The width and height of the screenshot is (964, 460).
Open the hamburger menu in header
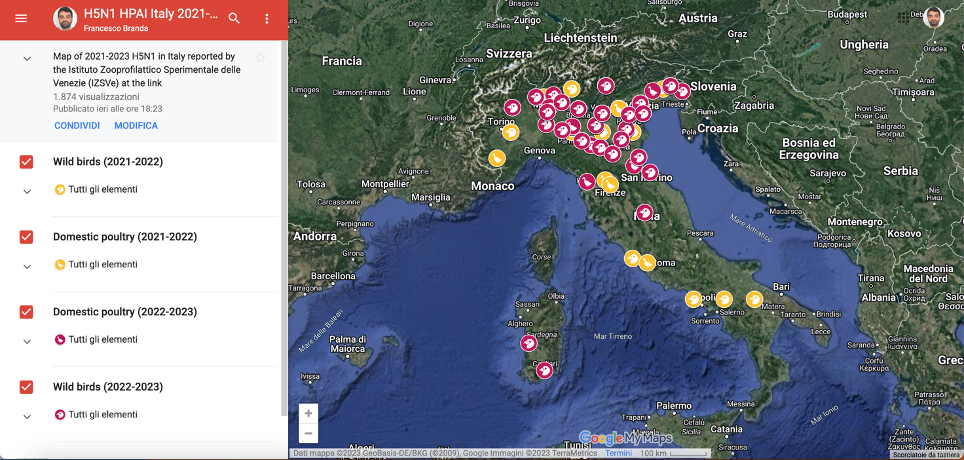point(21,18)
